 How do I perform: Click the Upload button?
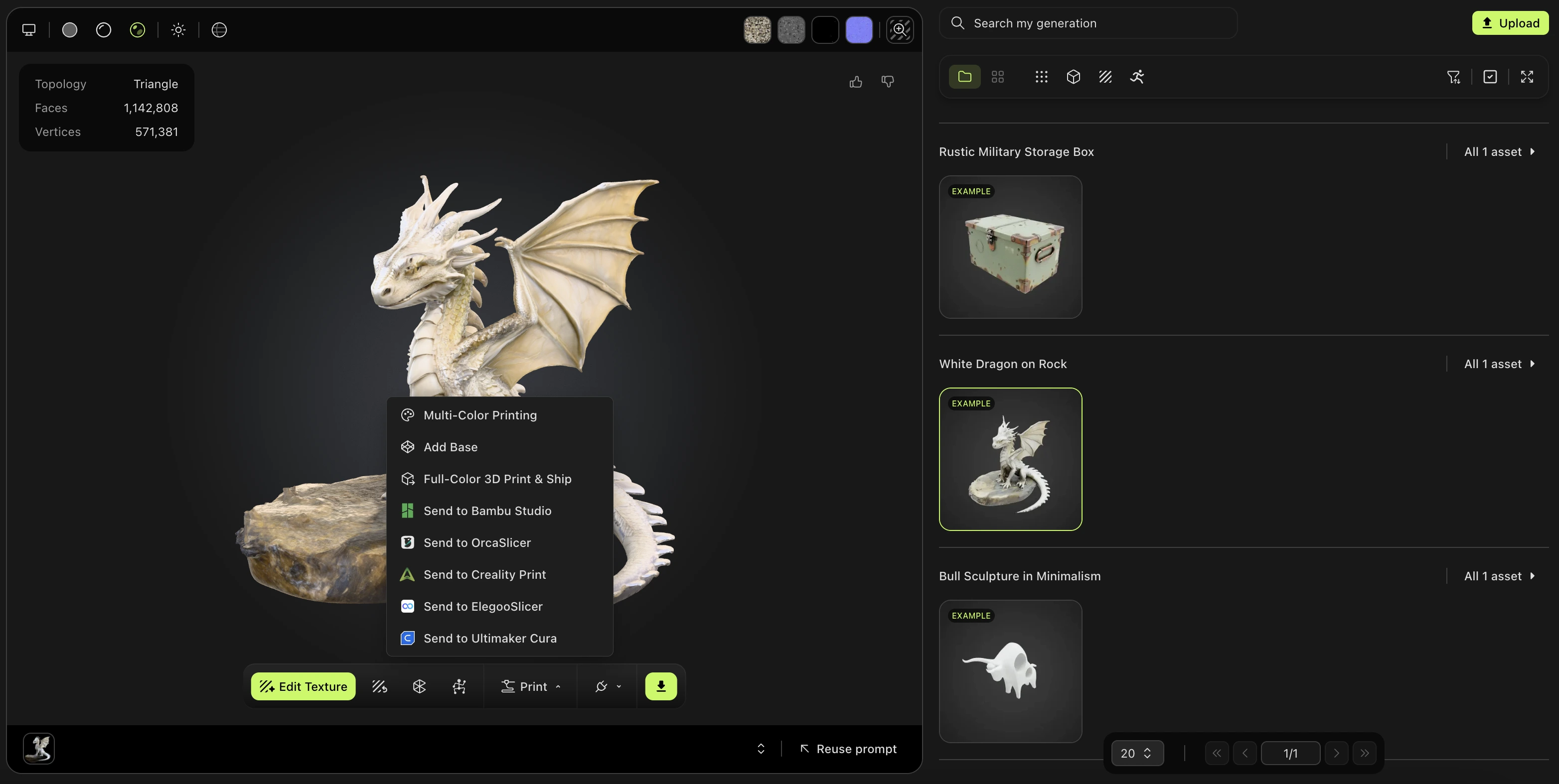(1509, 23)
